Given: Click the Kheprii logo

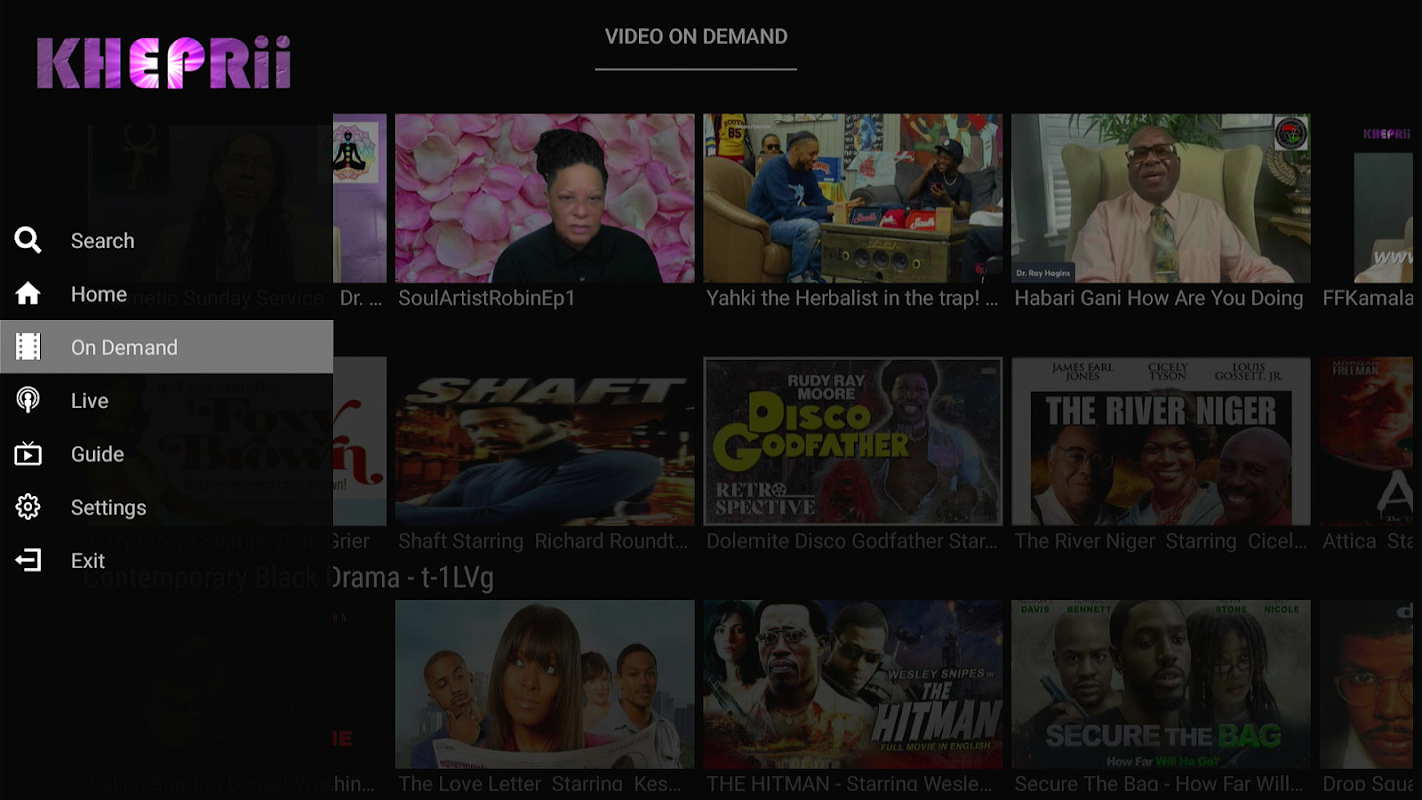Looking at the screenshot, I should pyautogui.click(x=164, y=63).
